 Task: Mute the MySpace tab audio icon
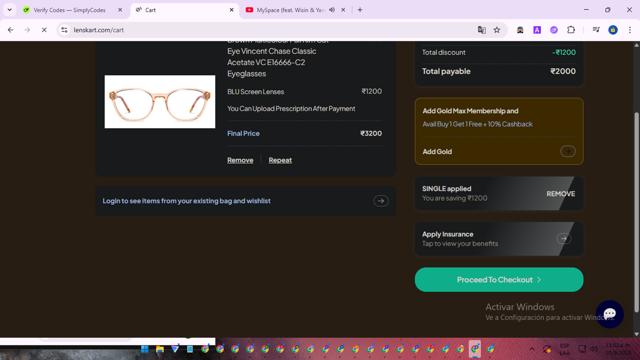[332, 10]
